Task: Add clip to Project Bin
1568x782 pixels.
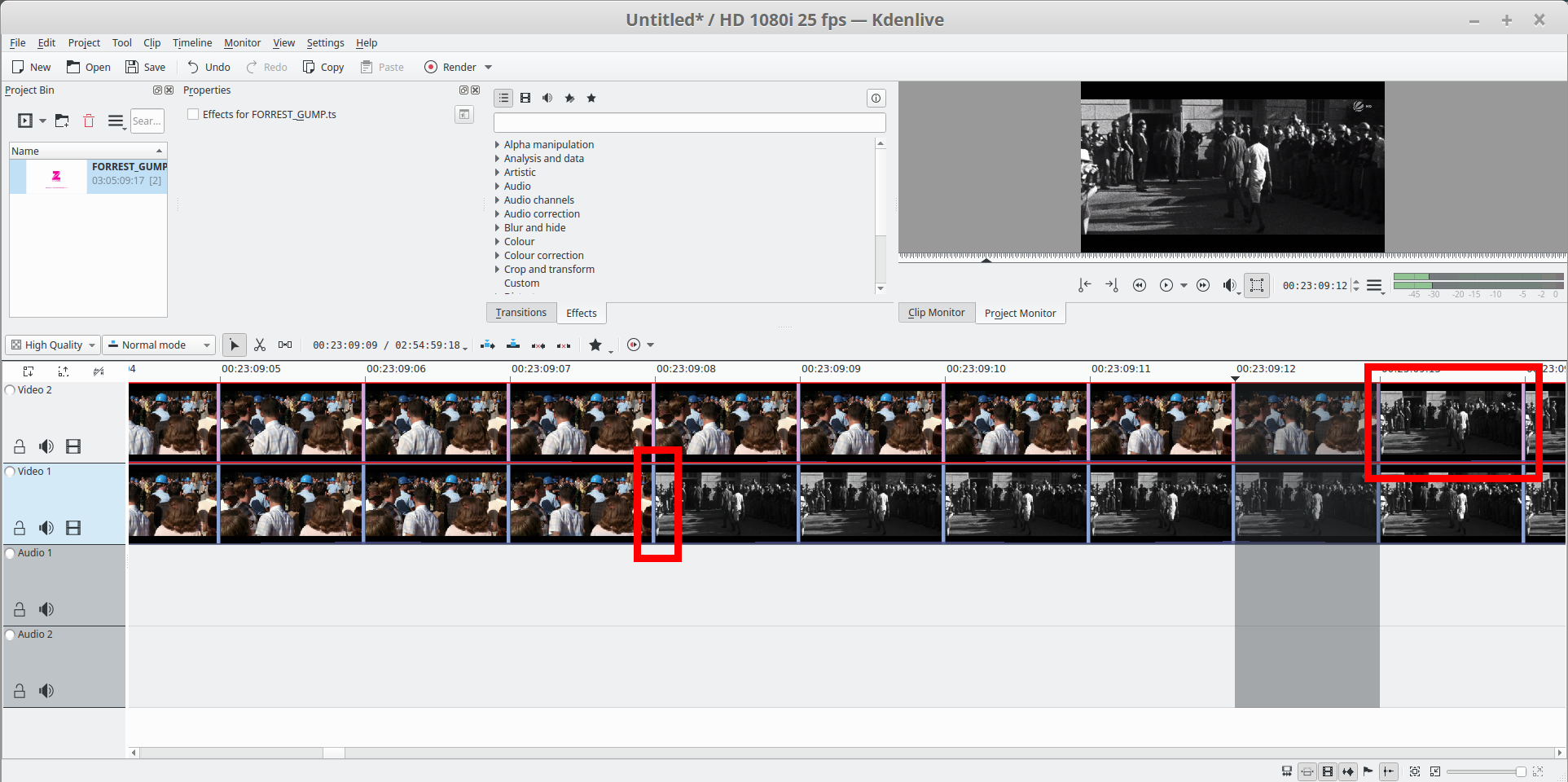Action: click(25, 121)
